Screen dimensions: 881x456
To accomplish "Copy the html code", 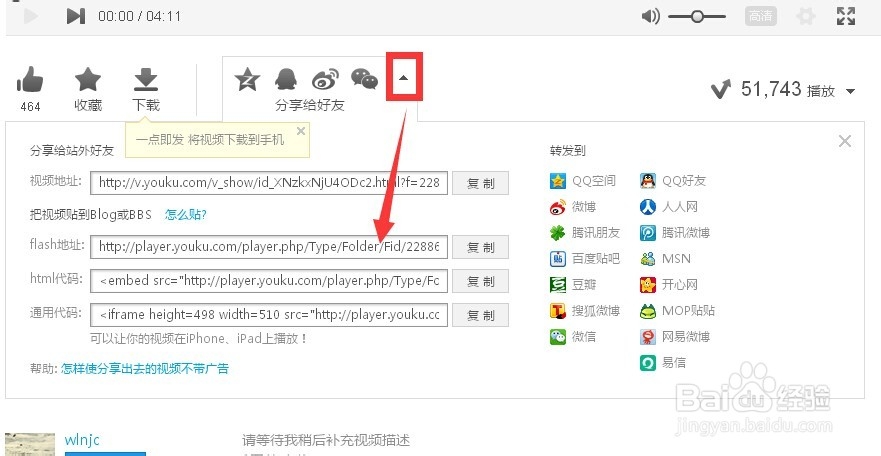I will 480,281.
